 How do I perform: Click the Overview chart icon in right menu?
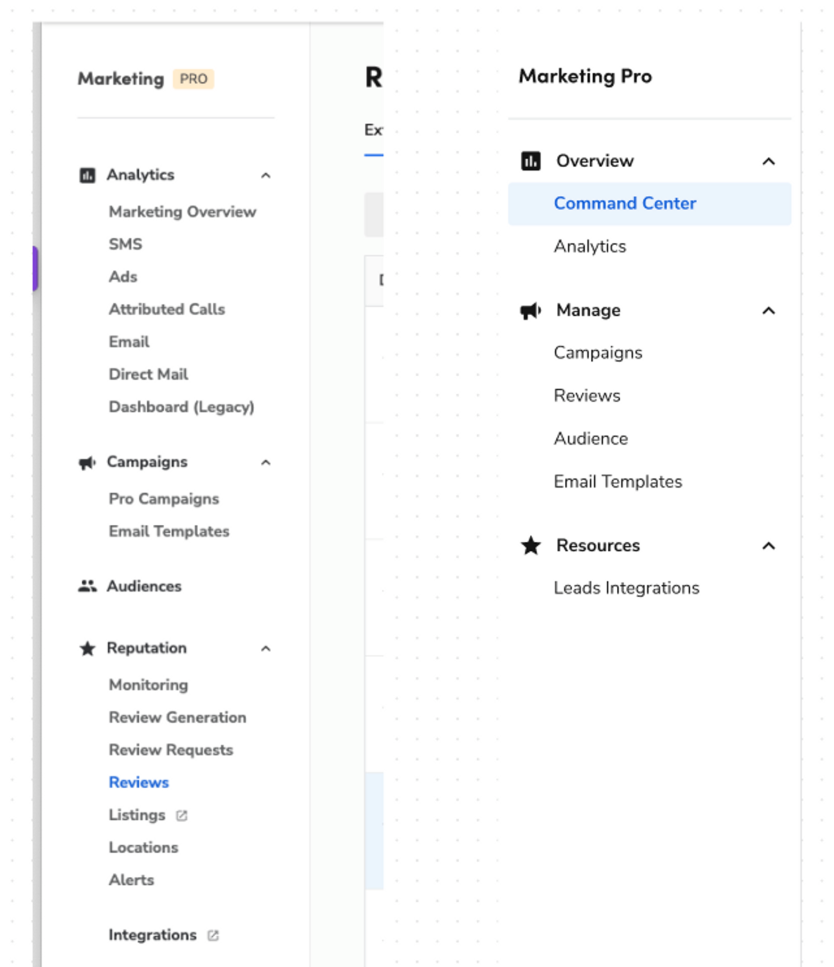click(x=531, y=161)
